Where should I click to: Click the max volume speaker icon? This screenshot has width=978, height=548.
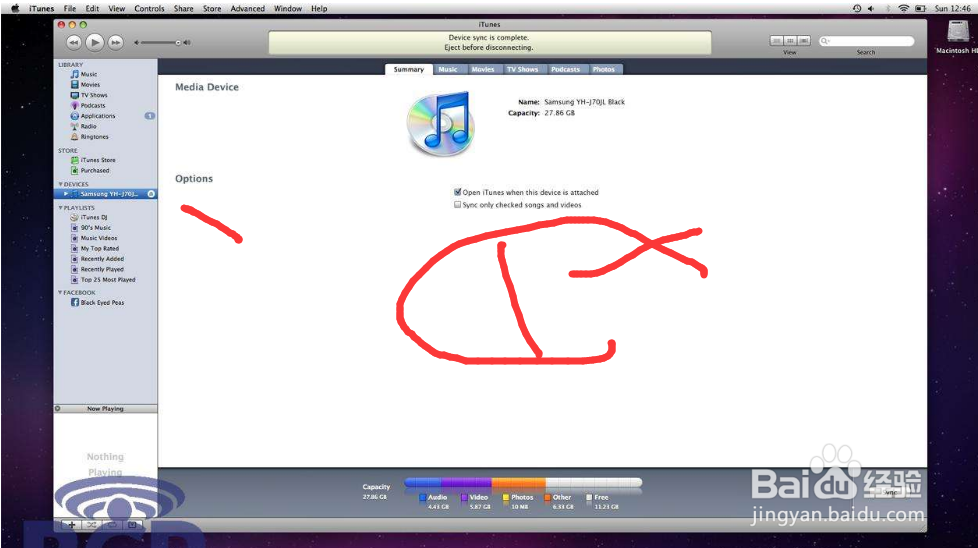tap(186, 42)
